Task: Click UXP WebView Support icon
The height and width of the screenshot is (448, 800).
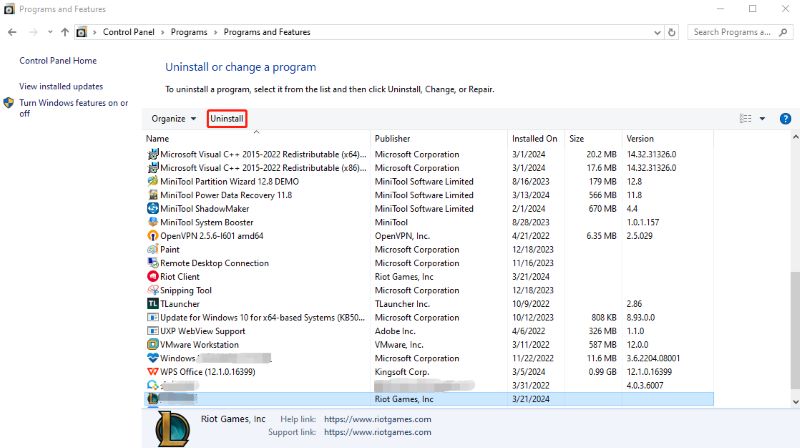Action: point(153,331)
